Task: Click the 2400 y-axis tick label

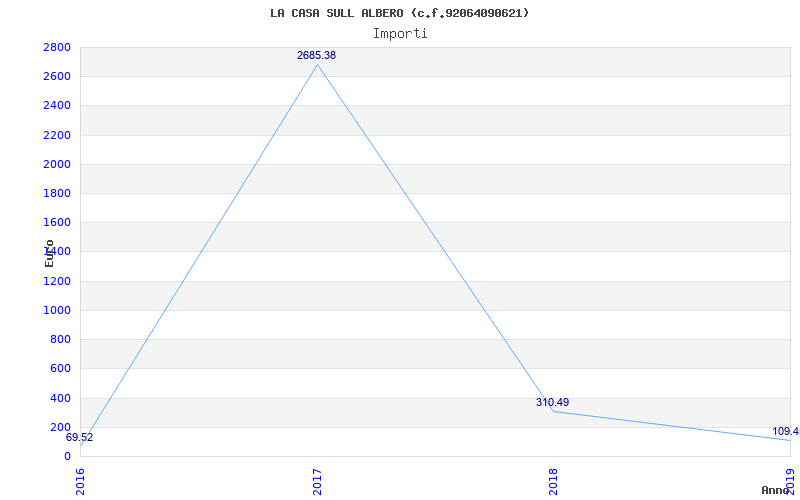Action: pyautogui.click(x=57, y=106)
